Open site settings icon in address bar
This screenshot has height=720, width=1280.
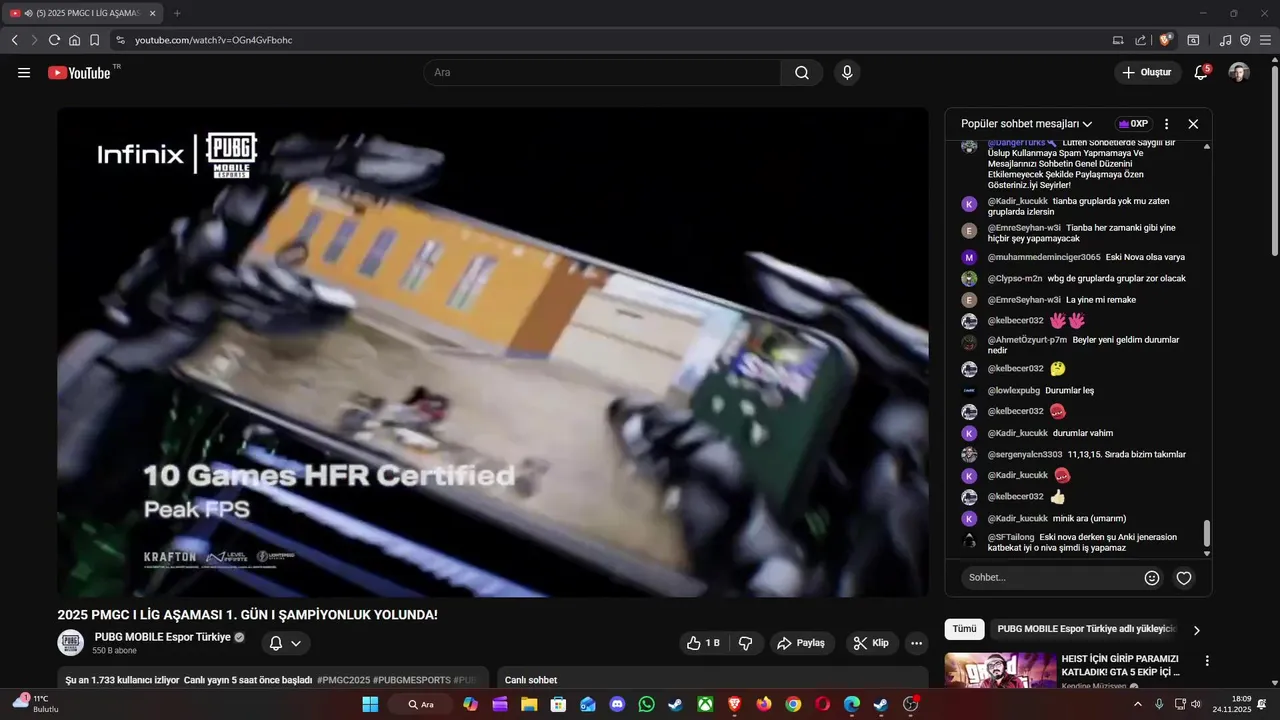point(120,40)
